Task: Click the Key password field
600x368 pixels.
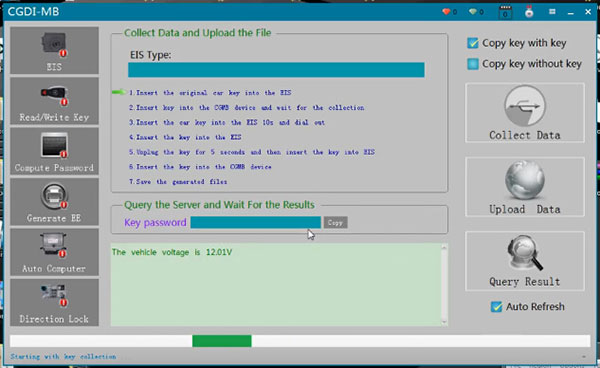Action: 256,222
